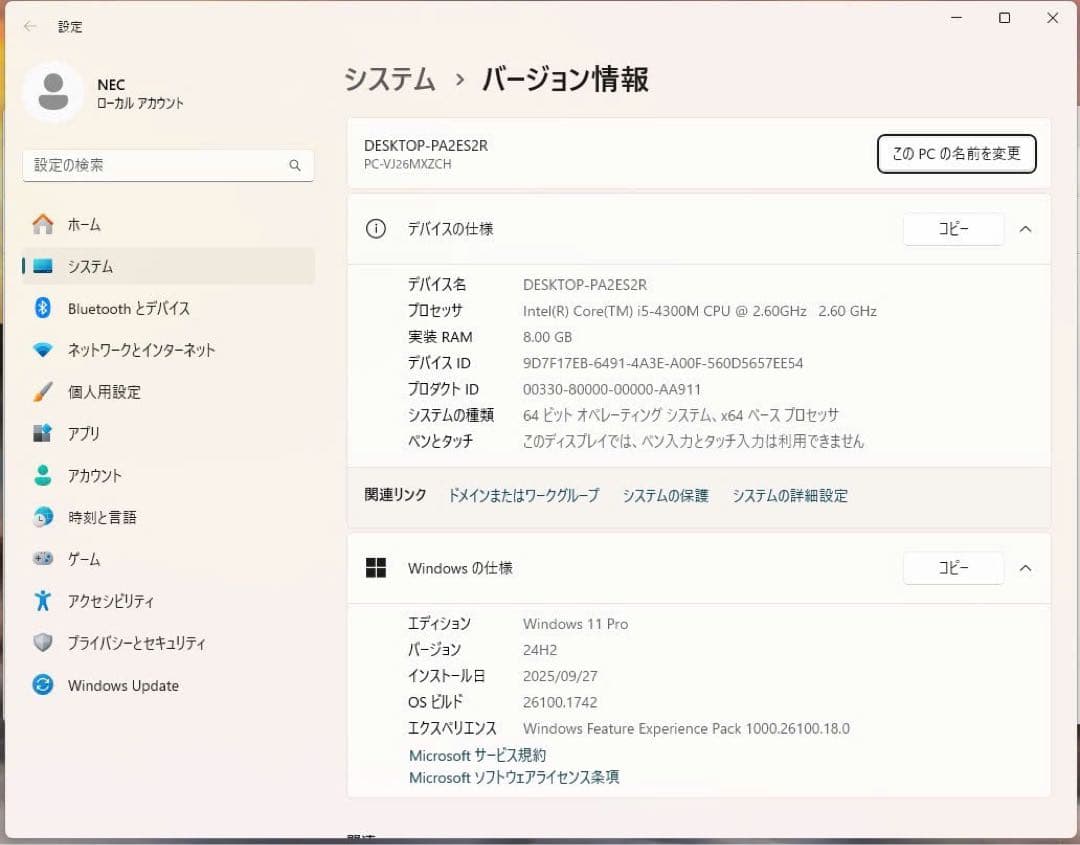Click the search magnifier icon
1080x845 pixels.
pos(295,165)
